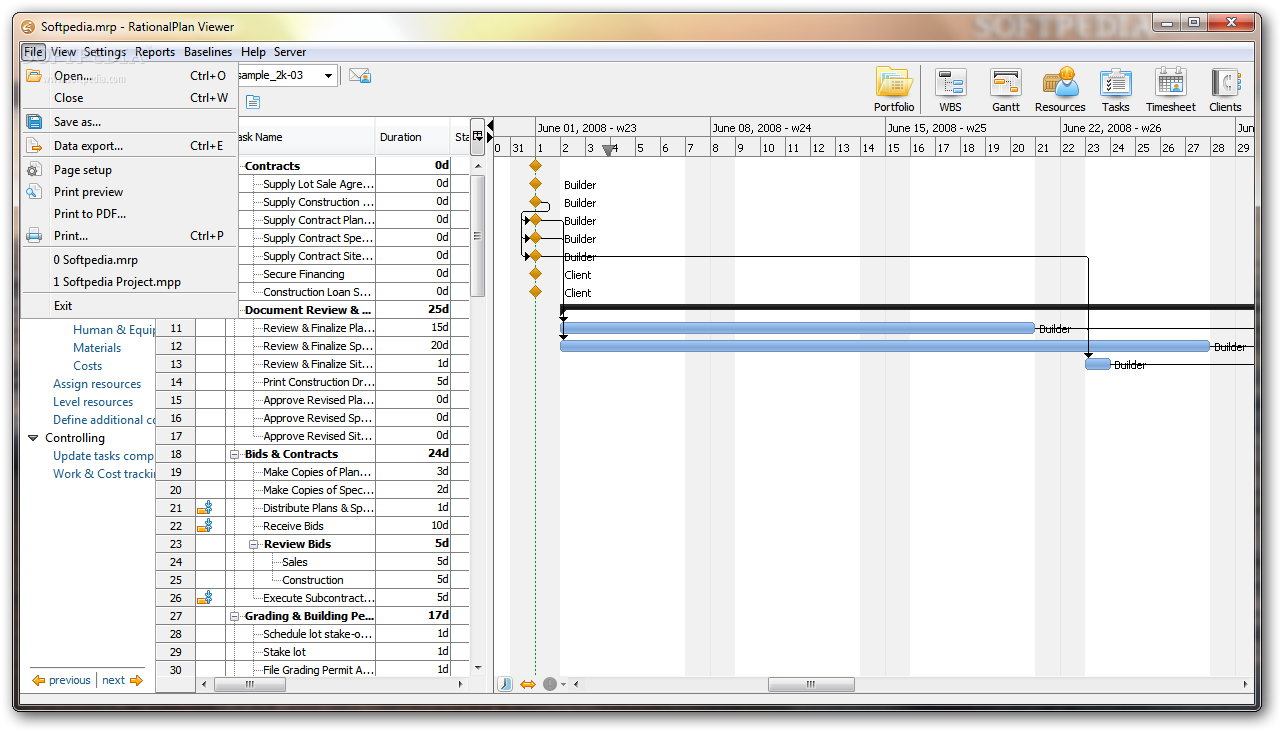Open the Help menu
This screenshot has height=732, width=1282.
point(254,52)
